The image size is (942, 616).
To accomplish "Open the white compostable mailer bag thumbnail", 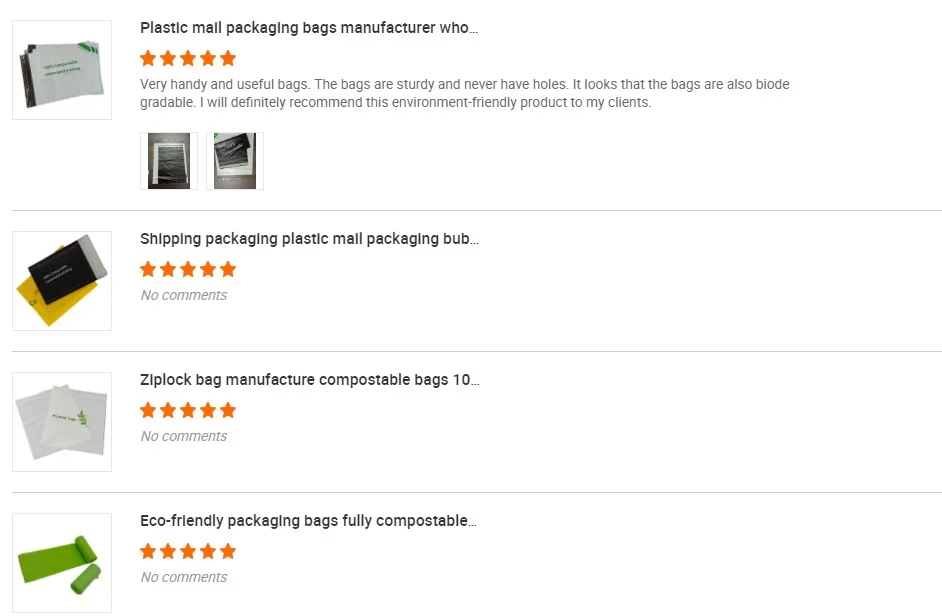I will 62,70.
